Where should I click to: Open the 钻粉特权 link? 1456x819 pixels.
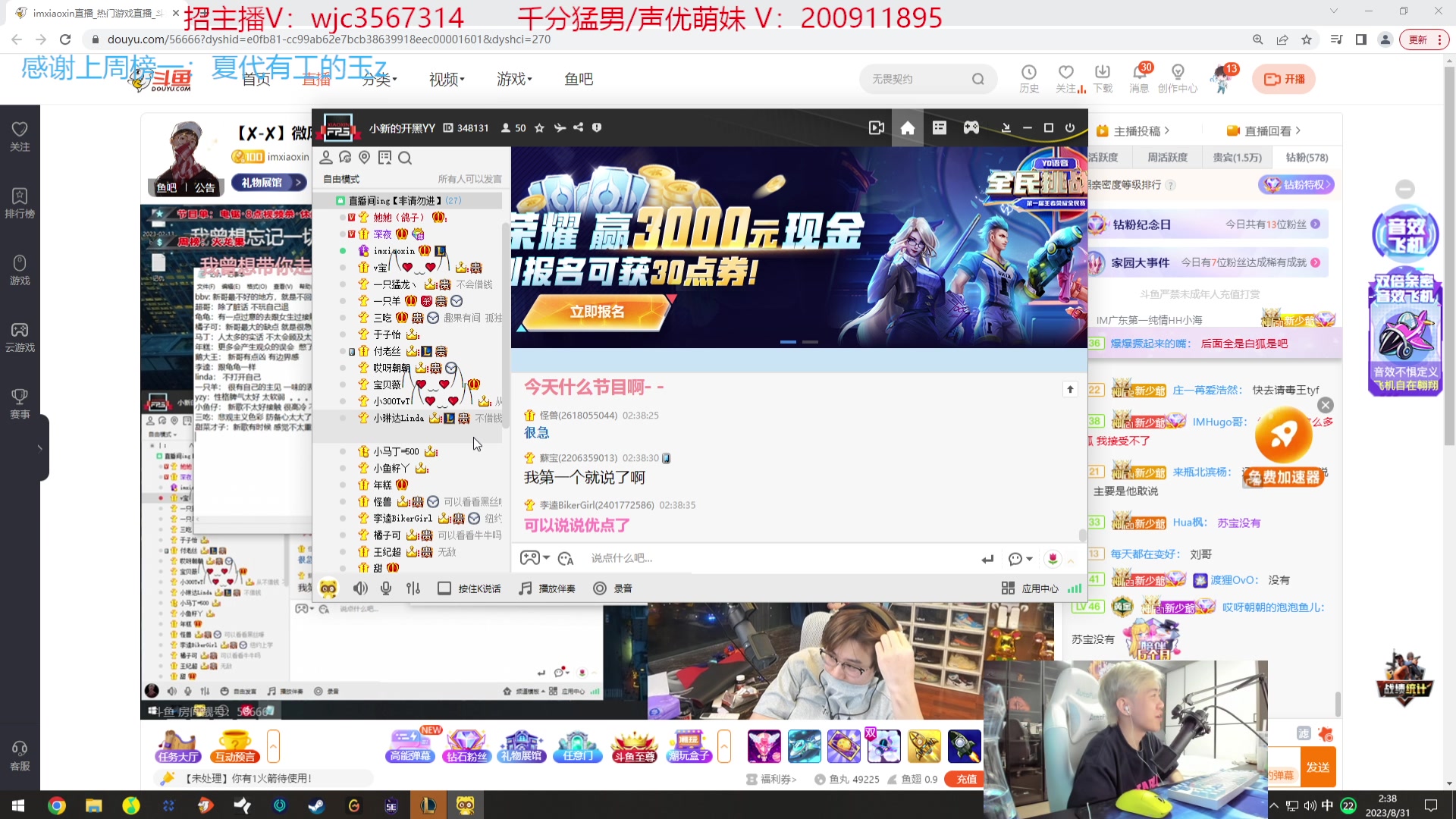click(x=1296, y=185)
